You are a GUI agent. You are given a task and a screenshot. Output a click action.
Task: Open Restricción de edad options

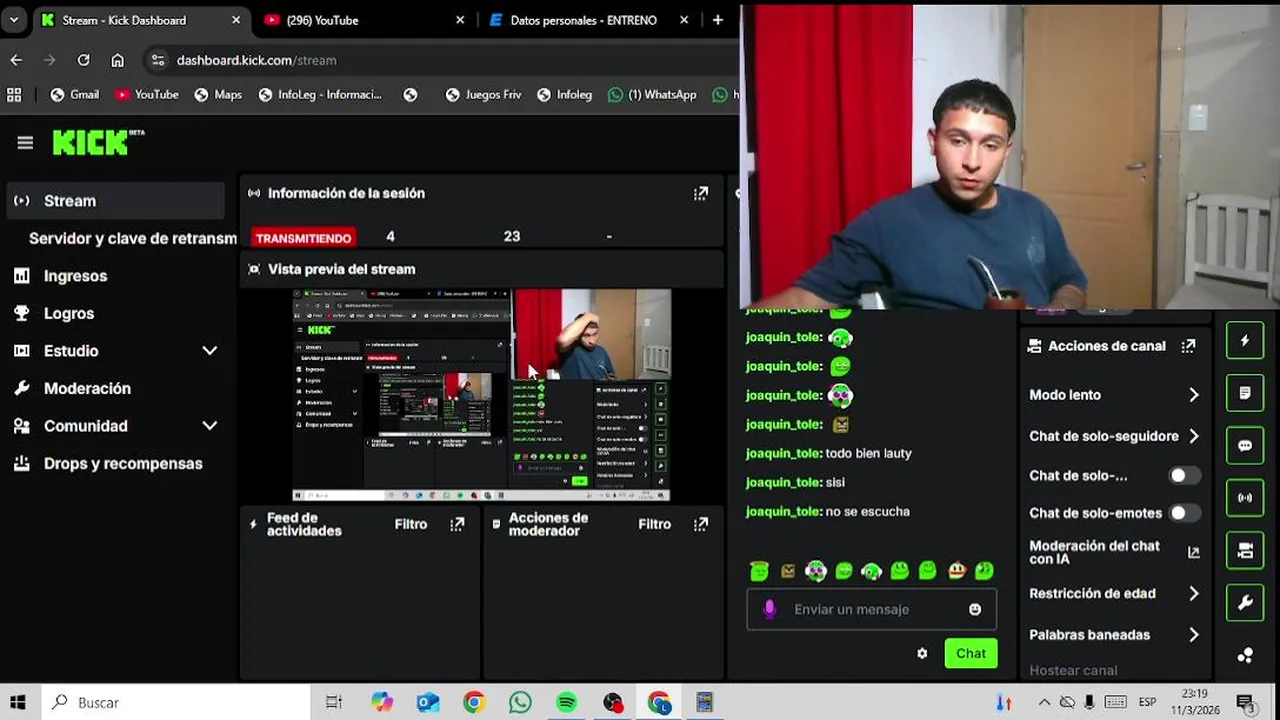(1115, 593)
